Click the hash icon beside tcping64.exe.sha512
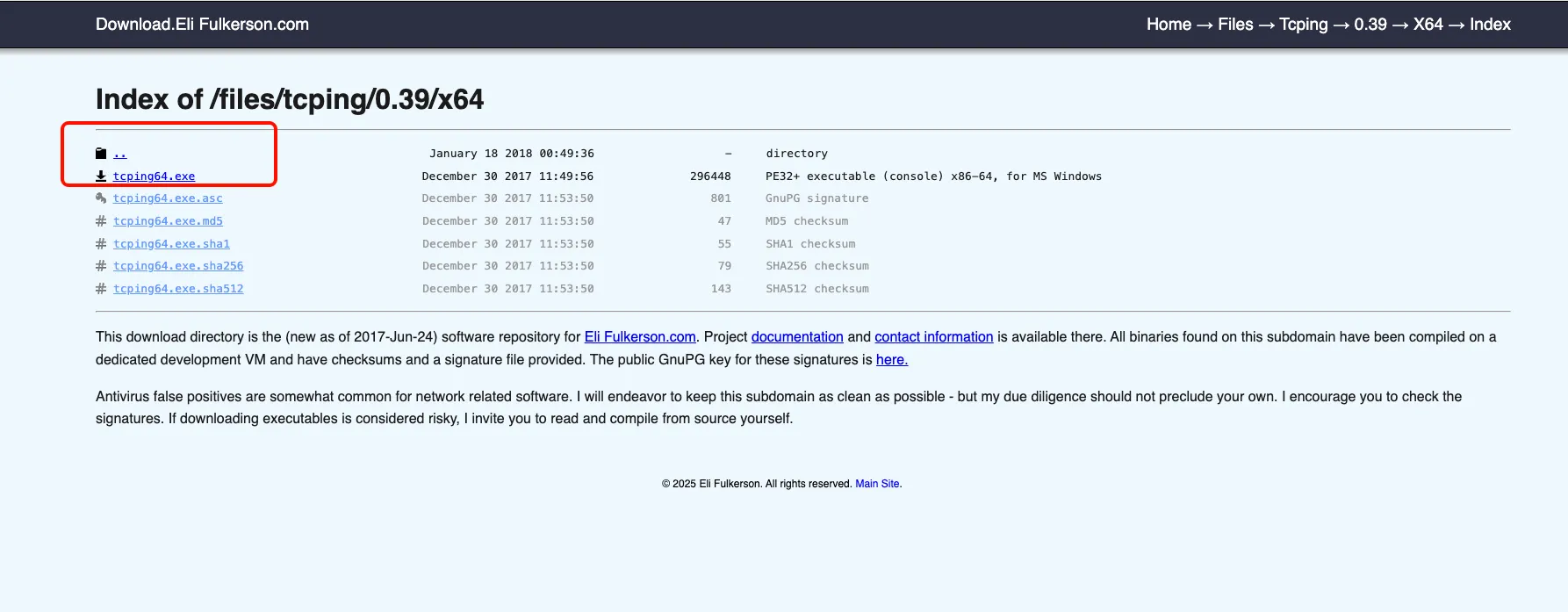The height and width of the screenshot is (612, 1568). [x=101, y=289]
